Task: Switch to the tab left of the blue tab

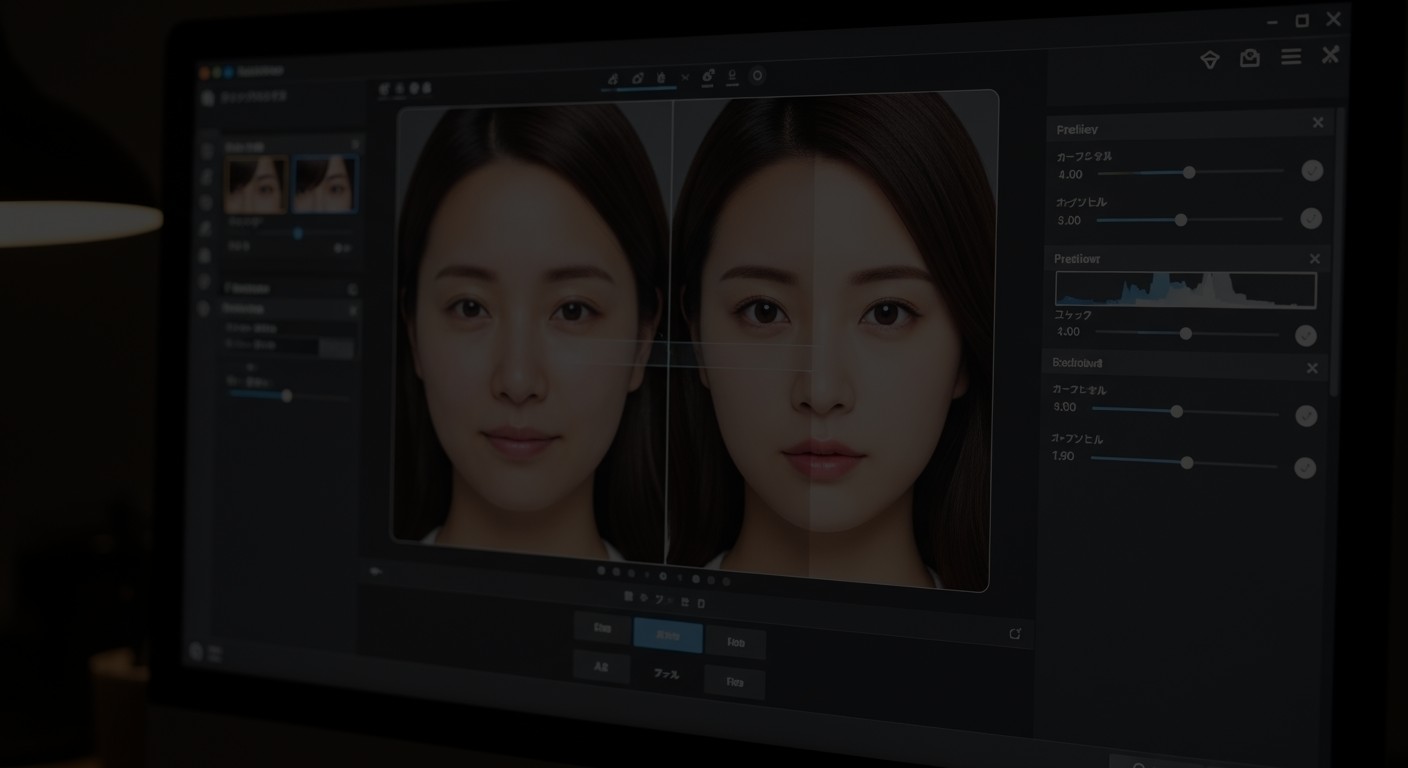Action: [x=602, y=629]
